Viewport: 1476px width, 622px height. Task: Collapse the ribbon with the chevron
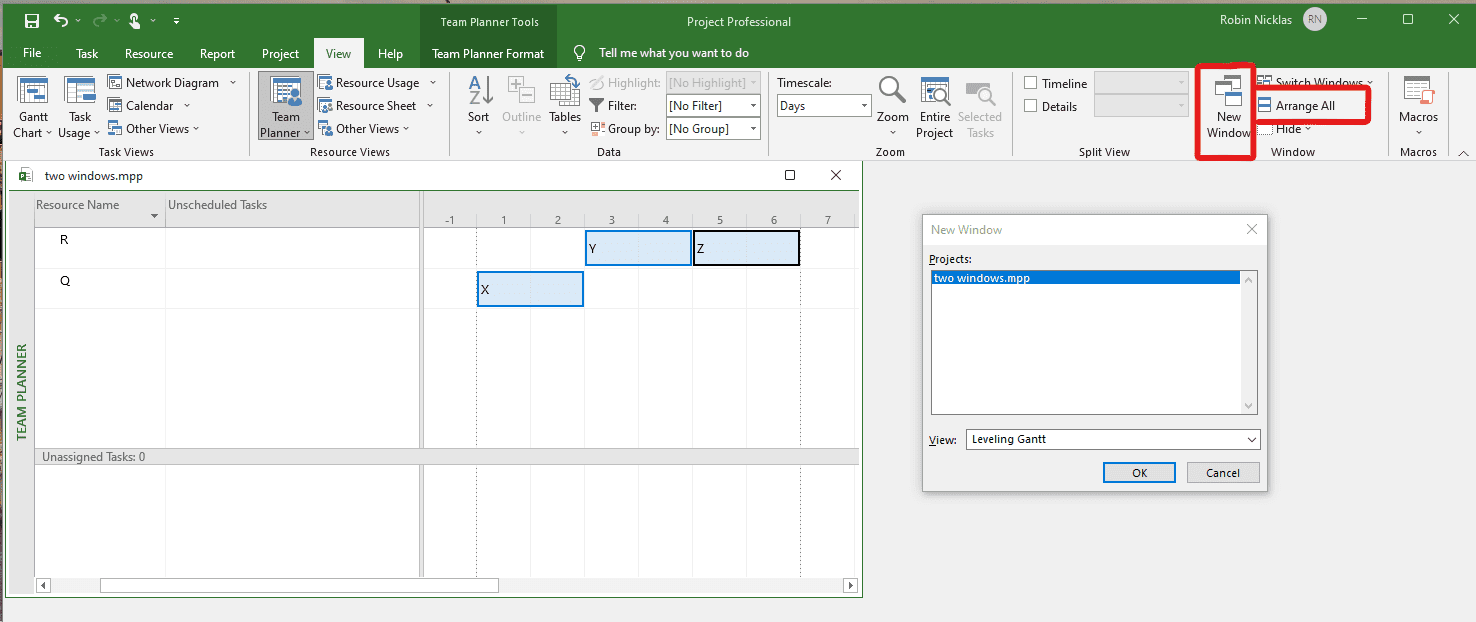tap(1463, 153)
